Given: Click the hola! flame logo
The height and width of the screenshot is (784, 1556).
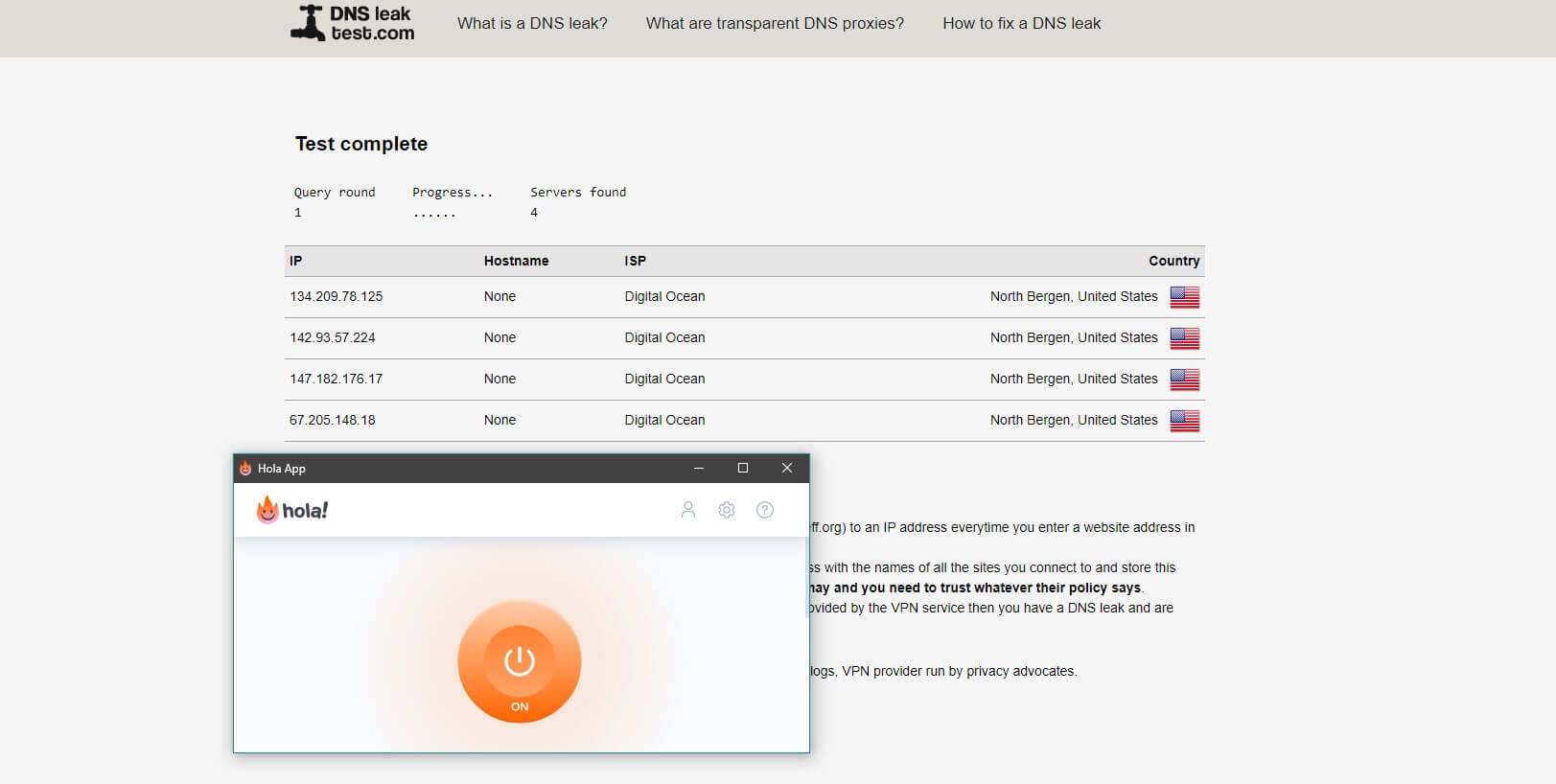Looking at the screenshot, I should pyautogui.click(x=292, y=510).
